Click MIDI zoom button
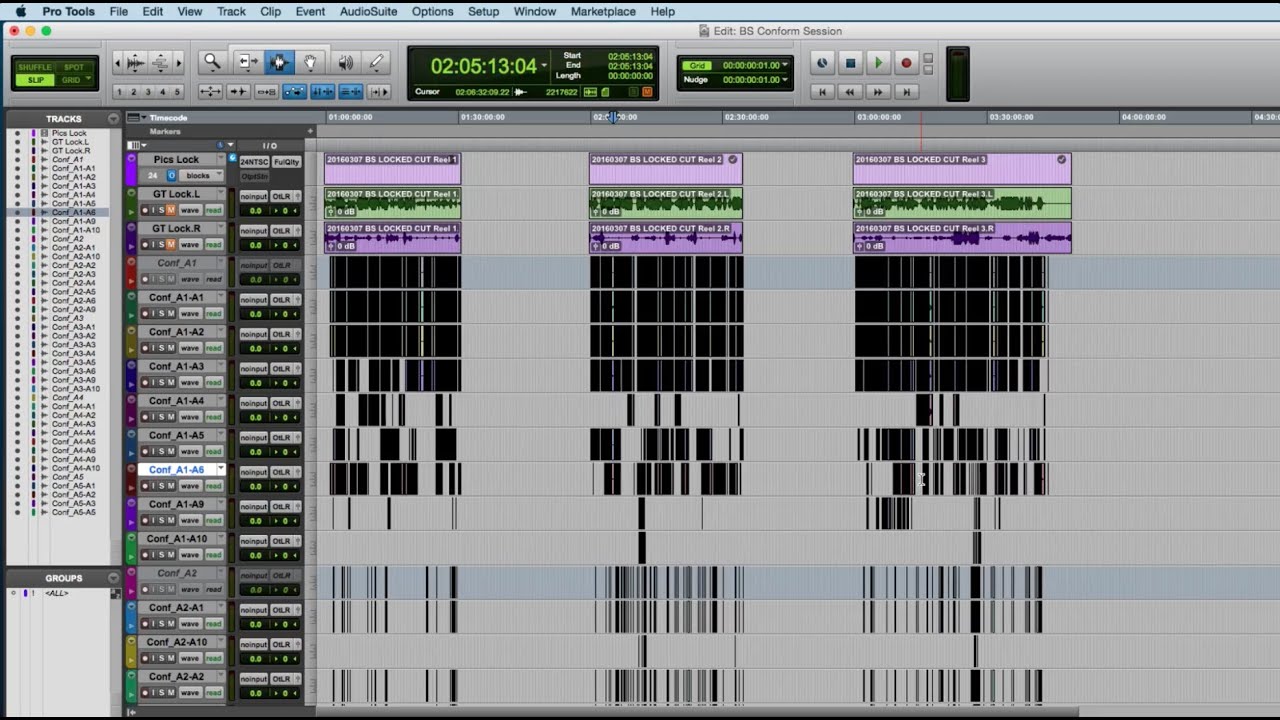 pyautogui.click(x=159, y=63)
